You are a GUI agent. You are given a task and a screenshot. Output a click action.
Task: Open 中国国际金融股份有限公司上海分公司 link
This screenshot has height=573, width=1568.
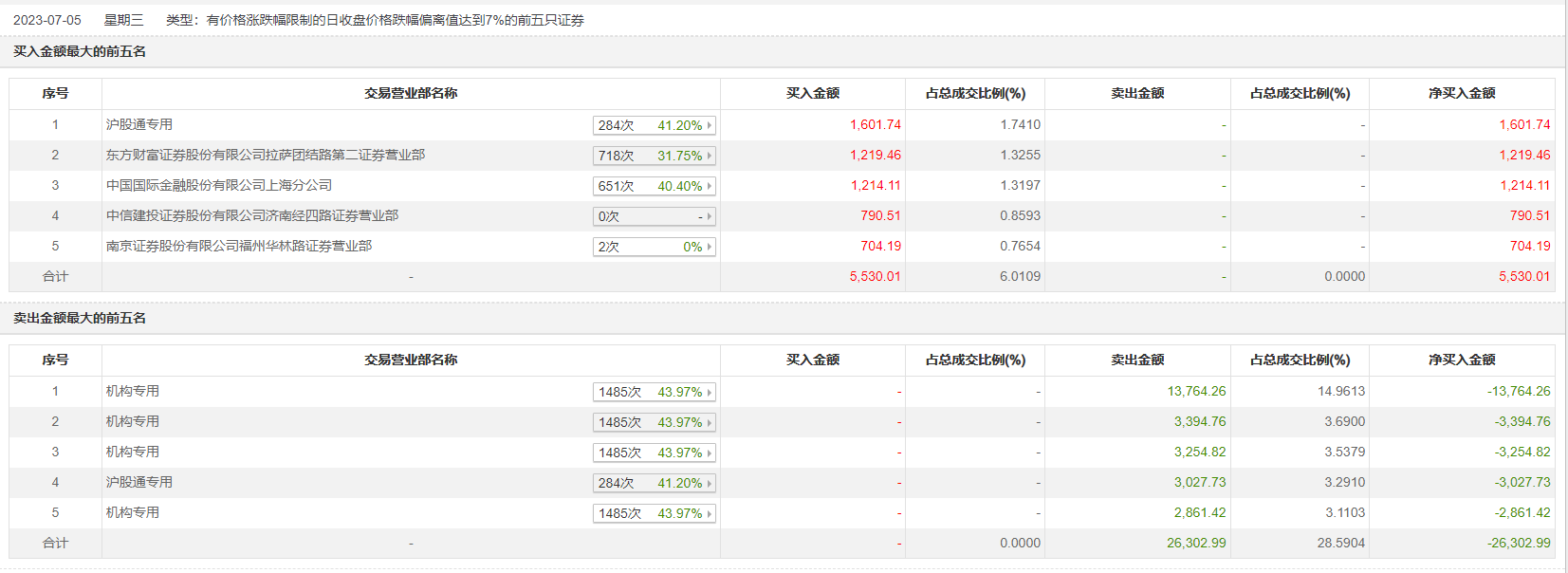(219, 185)
